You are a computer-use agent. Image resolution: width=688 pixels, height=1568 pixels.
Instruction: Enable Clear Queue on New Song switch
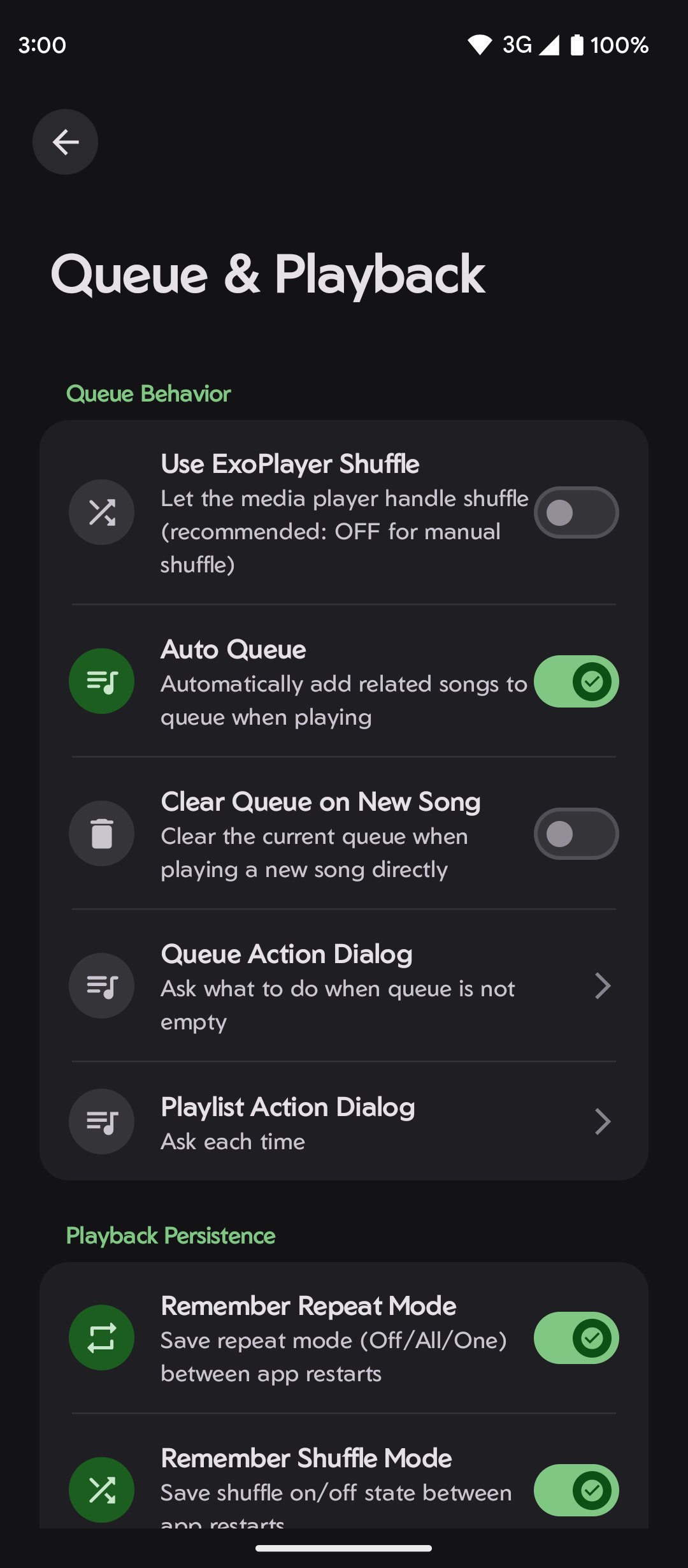[576, 834]
